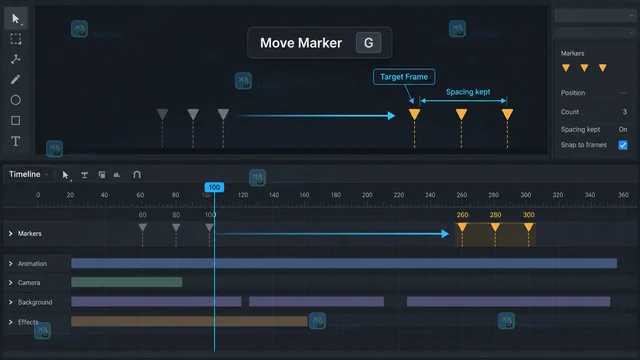Toggle the Spacing kept On setting
Screen dimensions: 640x360
pos(622,129)
